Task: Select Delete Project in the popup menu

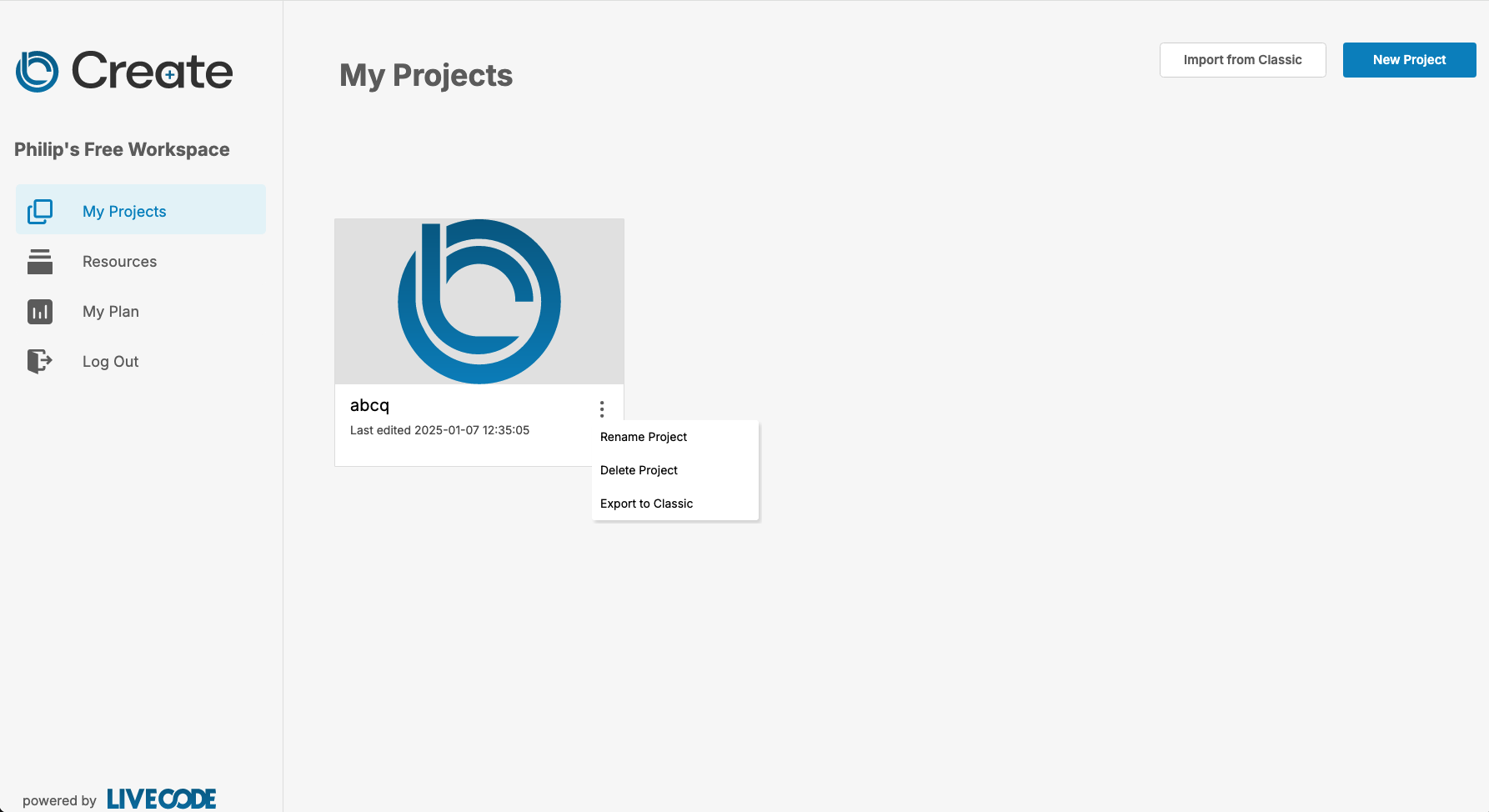Action: (675, 470)
